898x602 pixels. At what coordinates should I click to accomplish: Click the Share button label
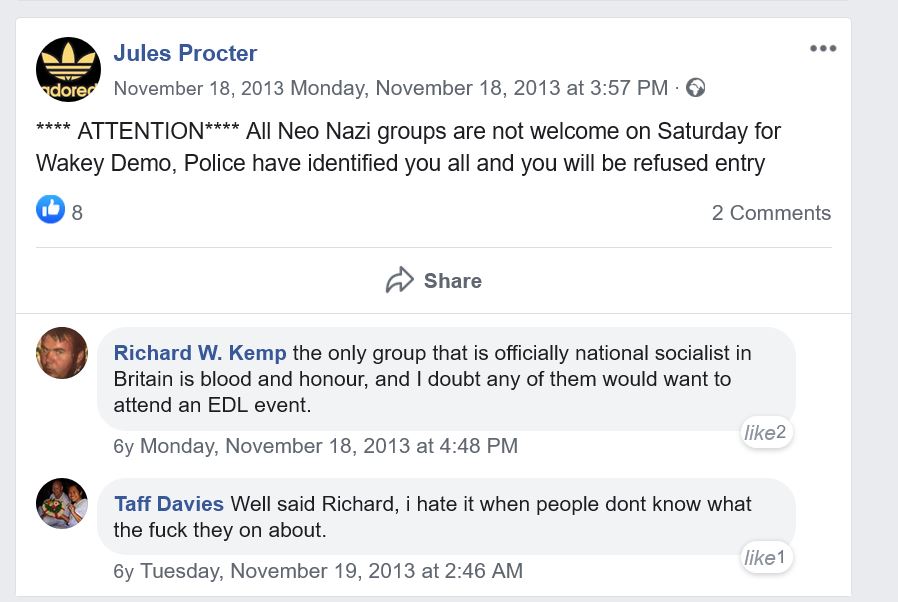[452, 281]
